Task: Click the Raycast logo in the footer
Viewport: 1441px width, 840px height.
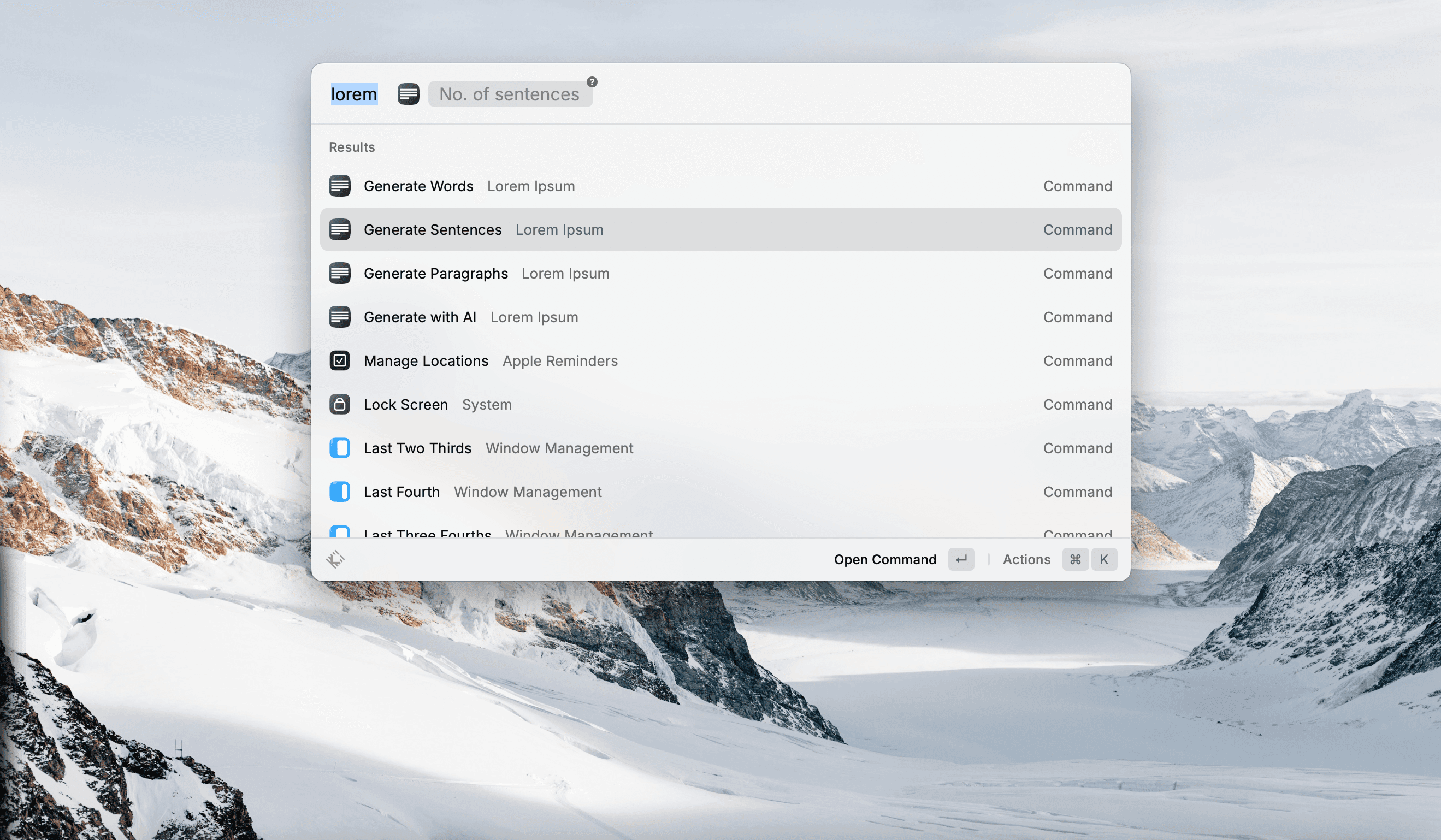Action: 336,559
